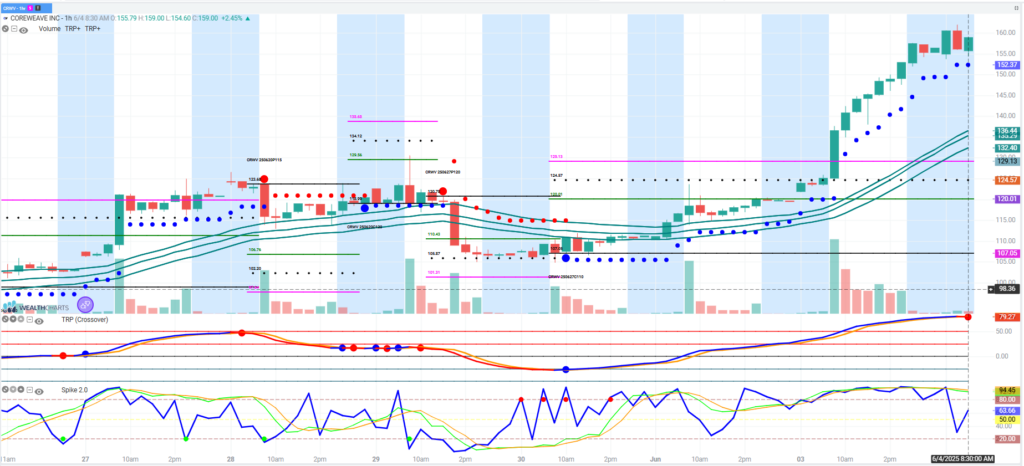Collapse the Spike 2.0 panel
This screenshot has width=1024, height=466.
click(29, 390)
